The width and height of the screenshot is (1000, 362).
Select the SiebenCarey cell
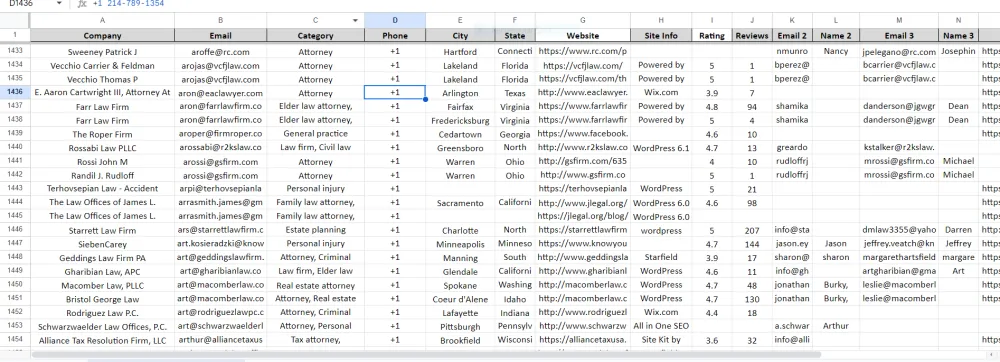coord(102,244)
